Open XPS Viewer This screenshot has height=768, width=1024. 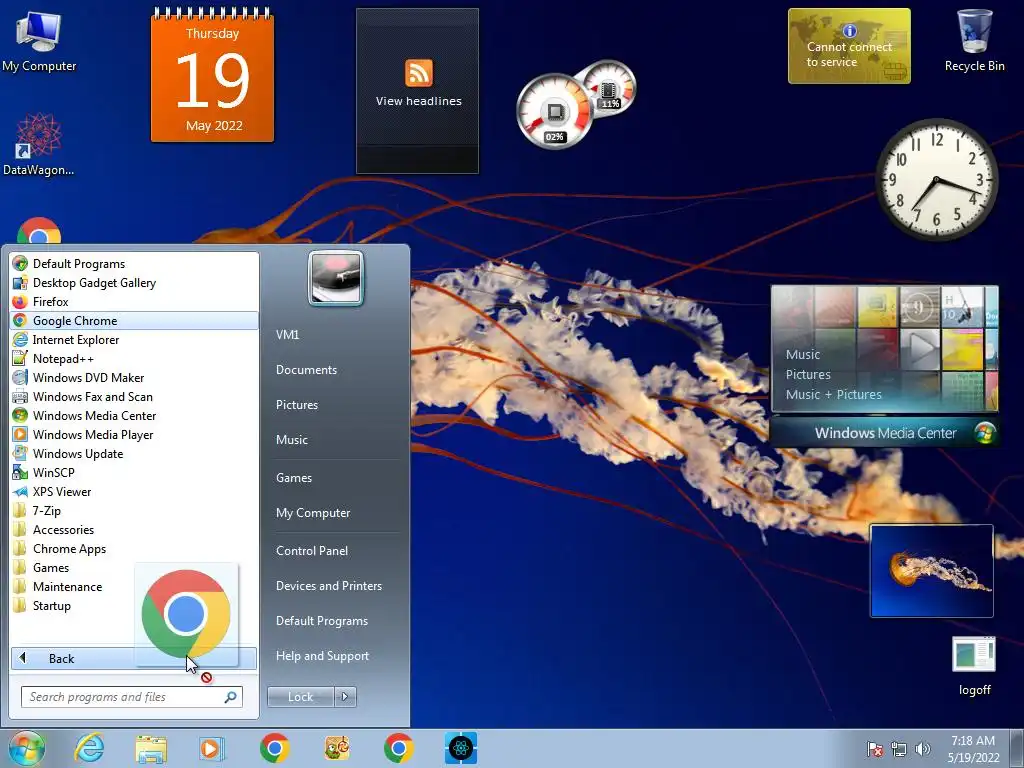pos(135,492)
